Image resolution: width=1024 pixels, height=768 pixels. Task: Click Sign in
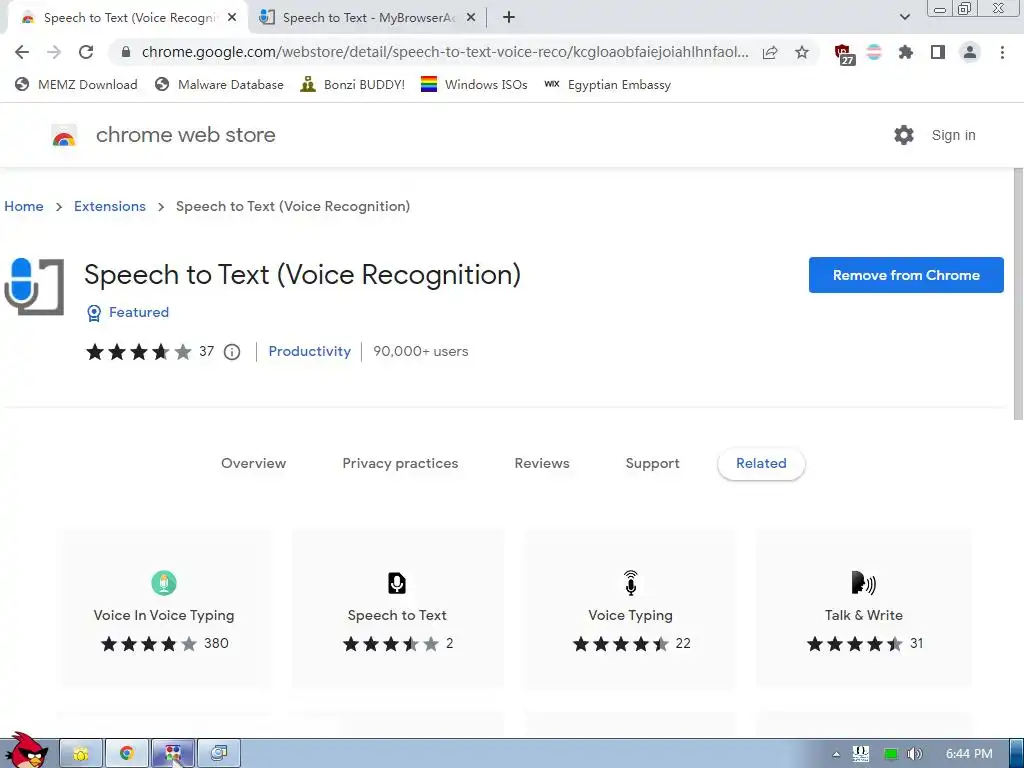pos(953,135)
